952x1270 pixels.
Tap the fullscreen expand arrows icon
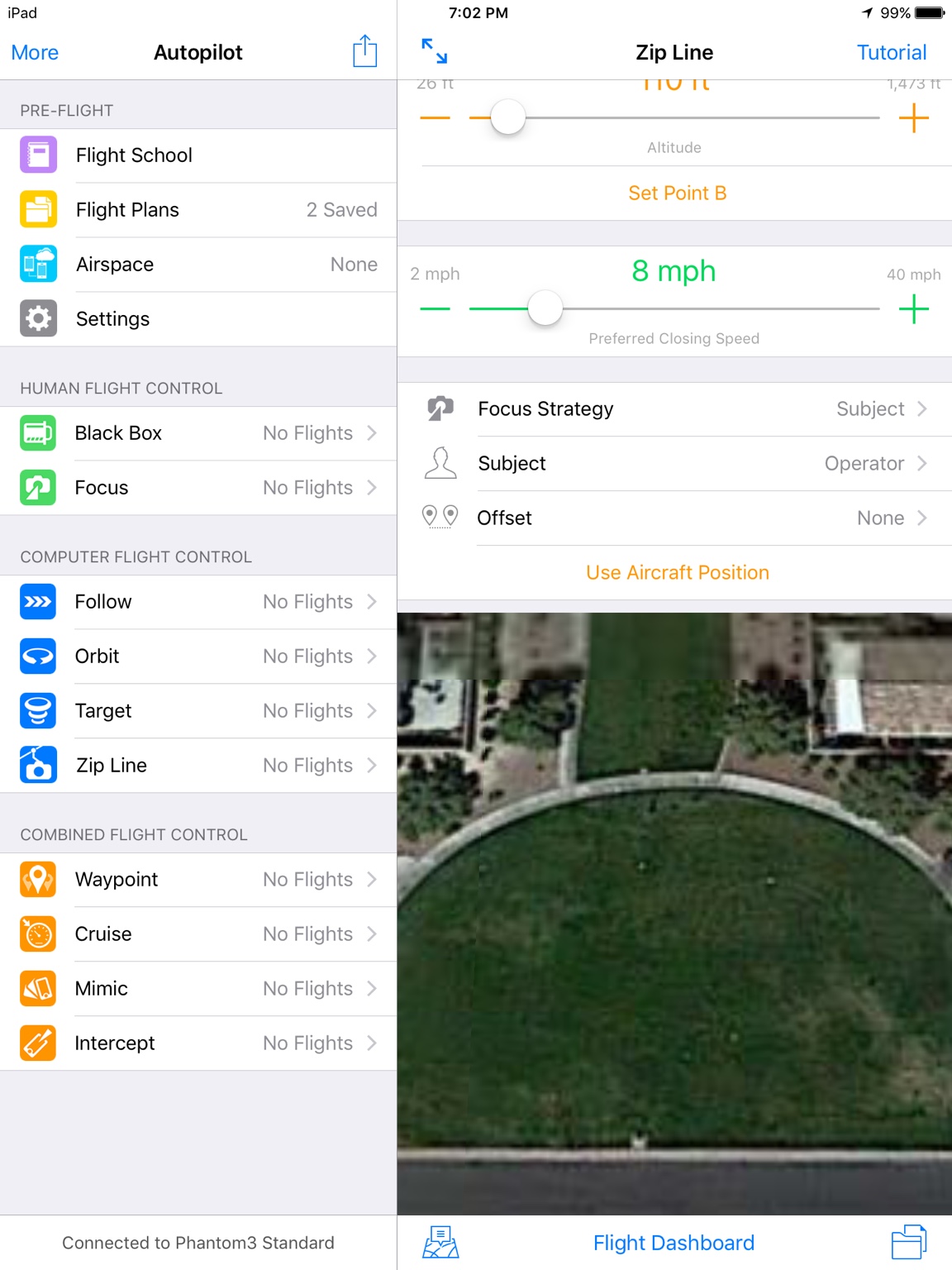[x=434, y=51]
